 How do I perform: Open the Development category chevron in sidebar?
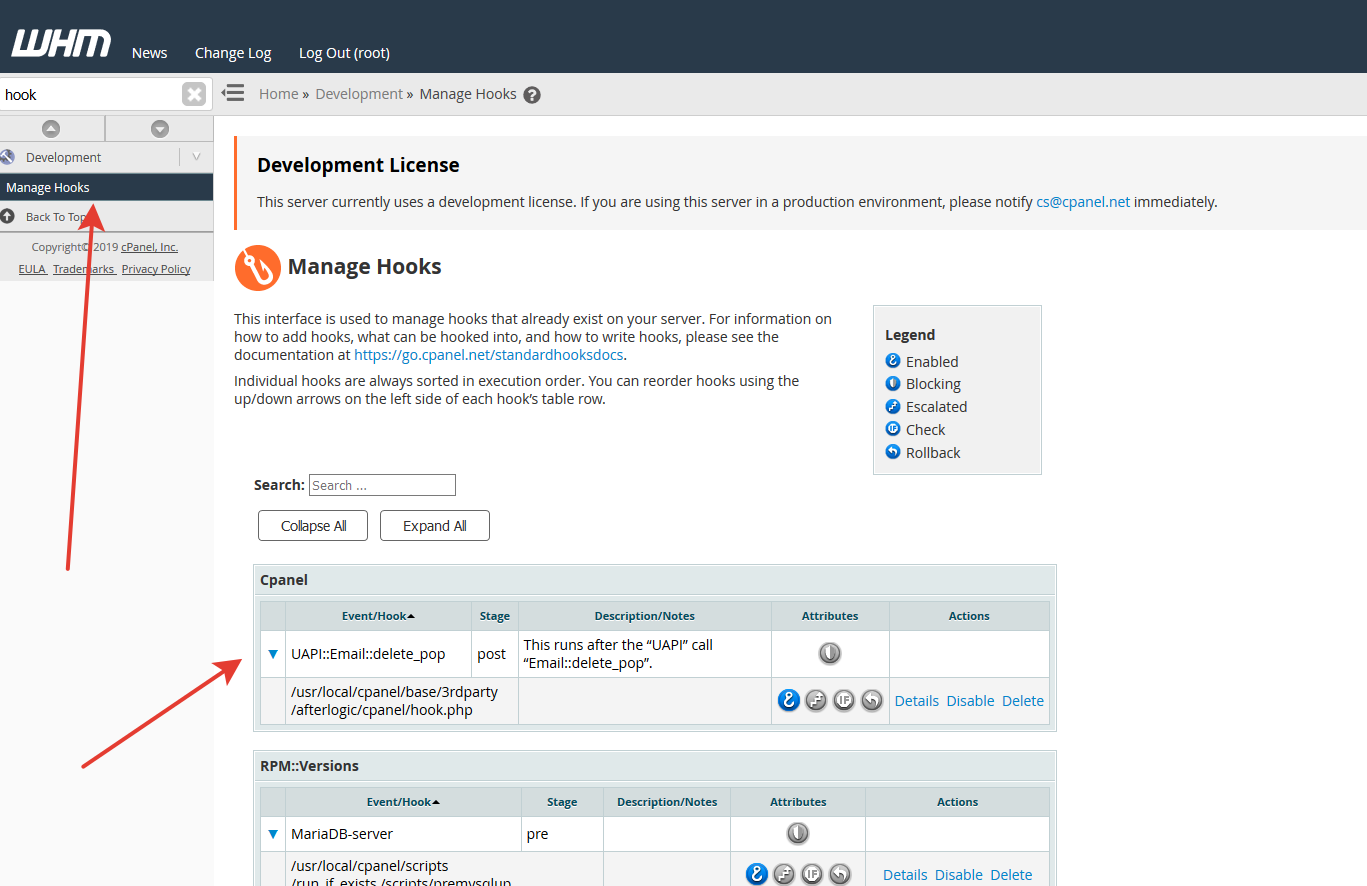click(x=196, y=157)
